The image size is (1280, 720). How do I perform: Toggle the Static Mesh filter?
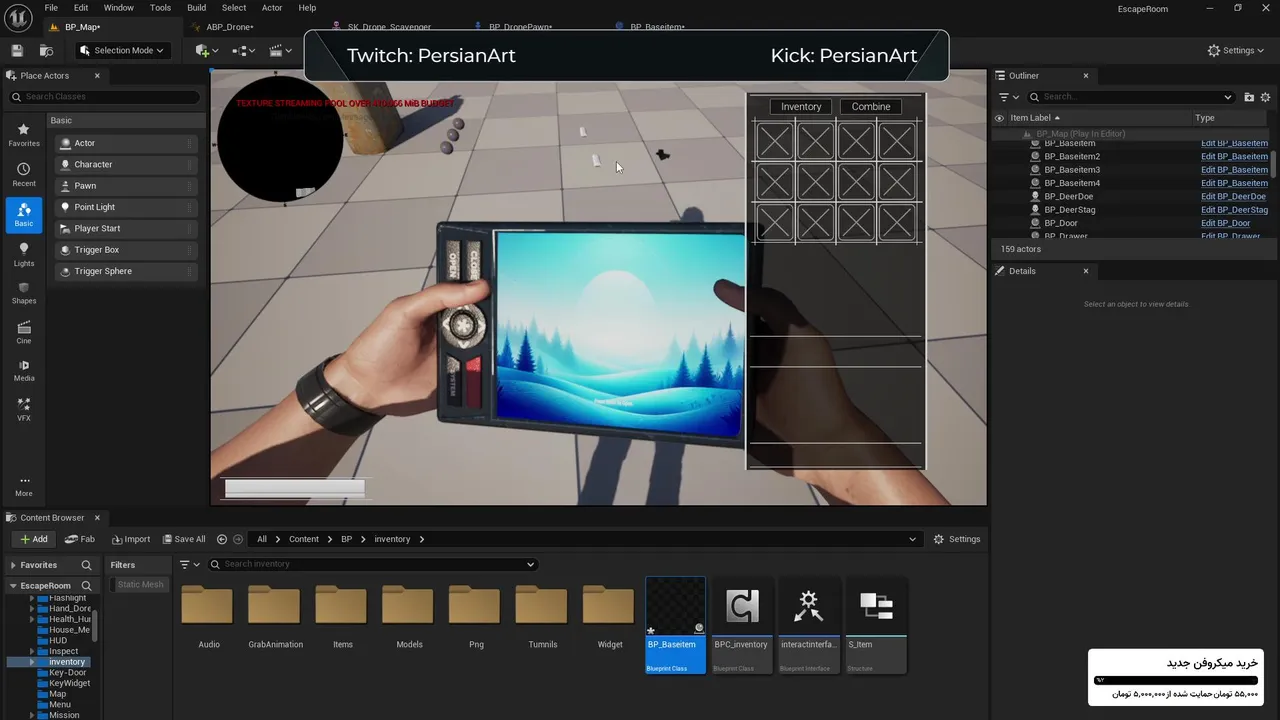[140, 585]
